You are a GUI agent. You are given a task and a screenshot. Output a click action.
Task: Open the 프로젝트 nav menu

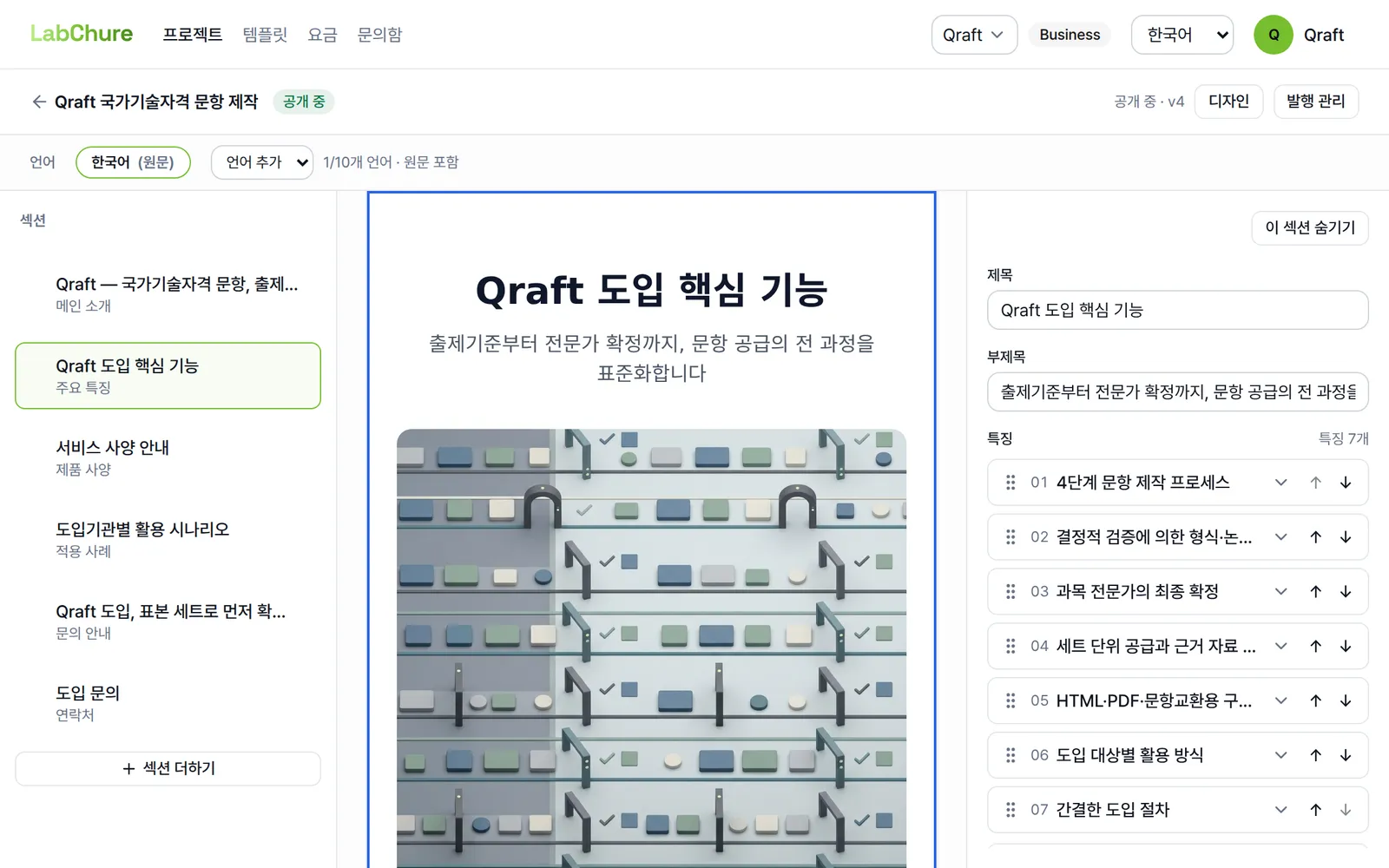point(193,35)
